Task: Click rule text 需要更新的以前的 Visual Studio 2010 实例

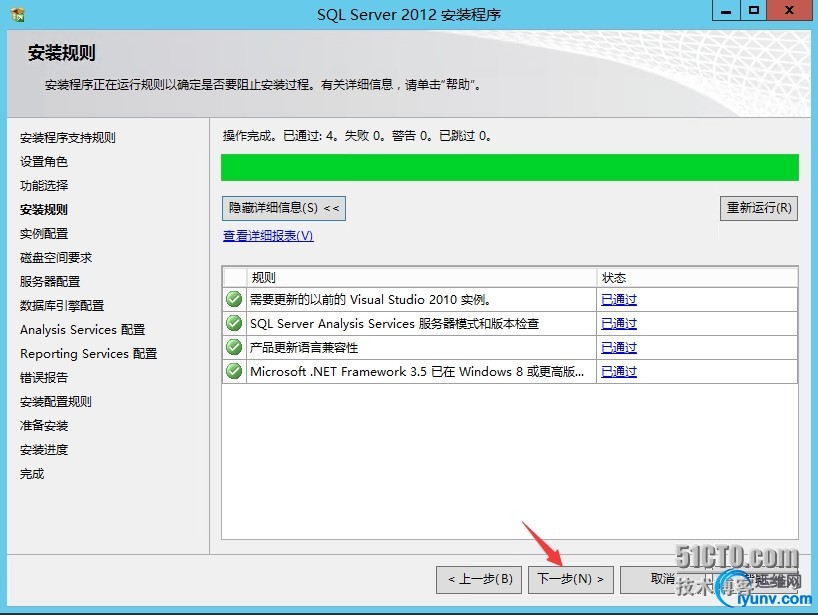Action: click(370, 299)
